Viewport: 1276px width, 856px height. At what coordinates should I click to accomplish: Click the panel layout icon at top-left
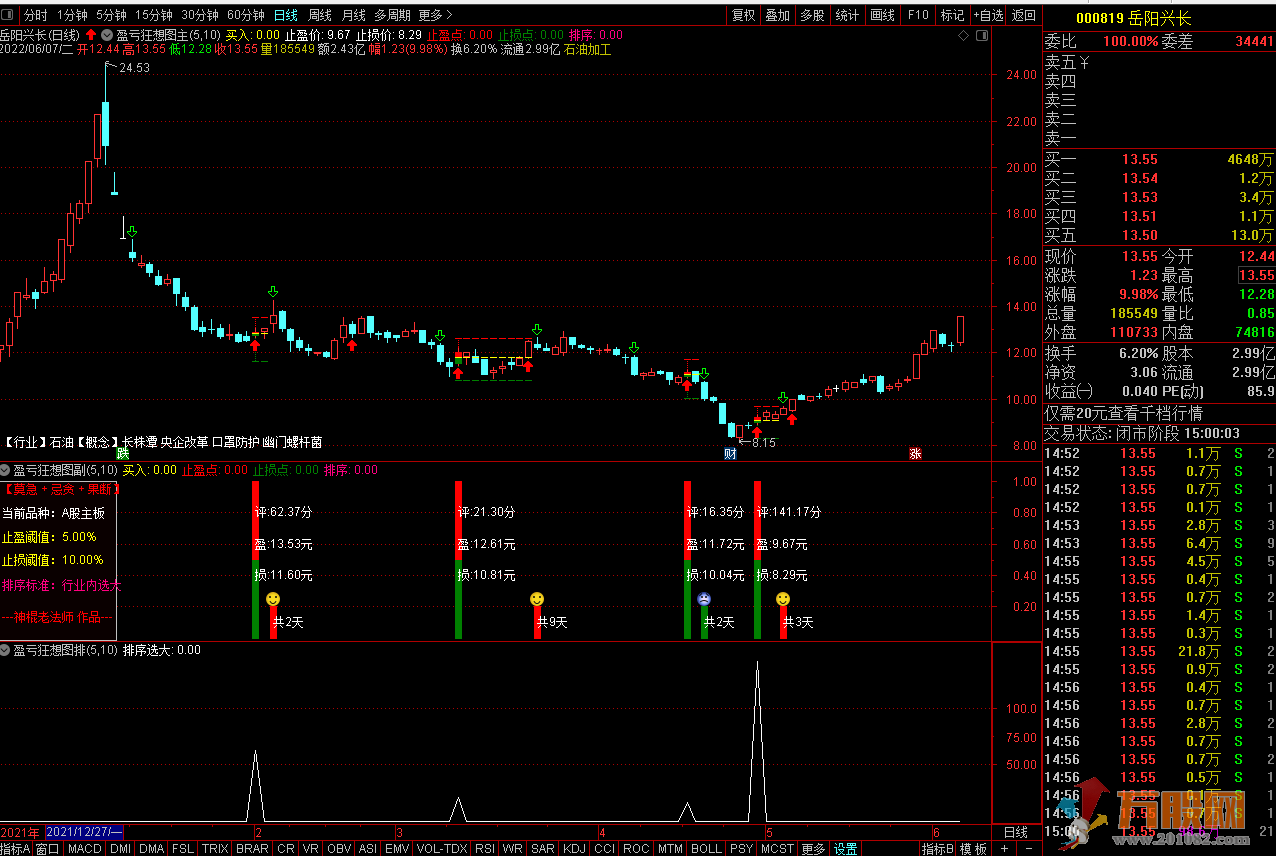(9, 15)
